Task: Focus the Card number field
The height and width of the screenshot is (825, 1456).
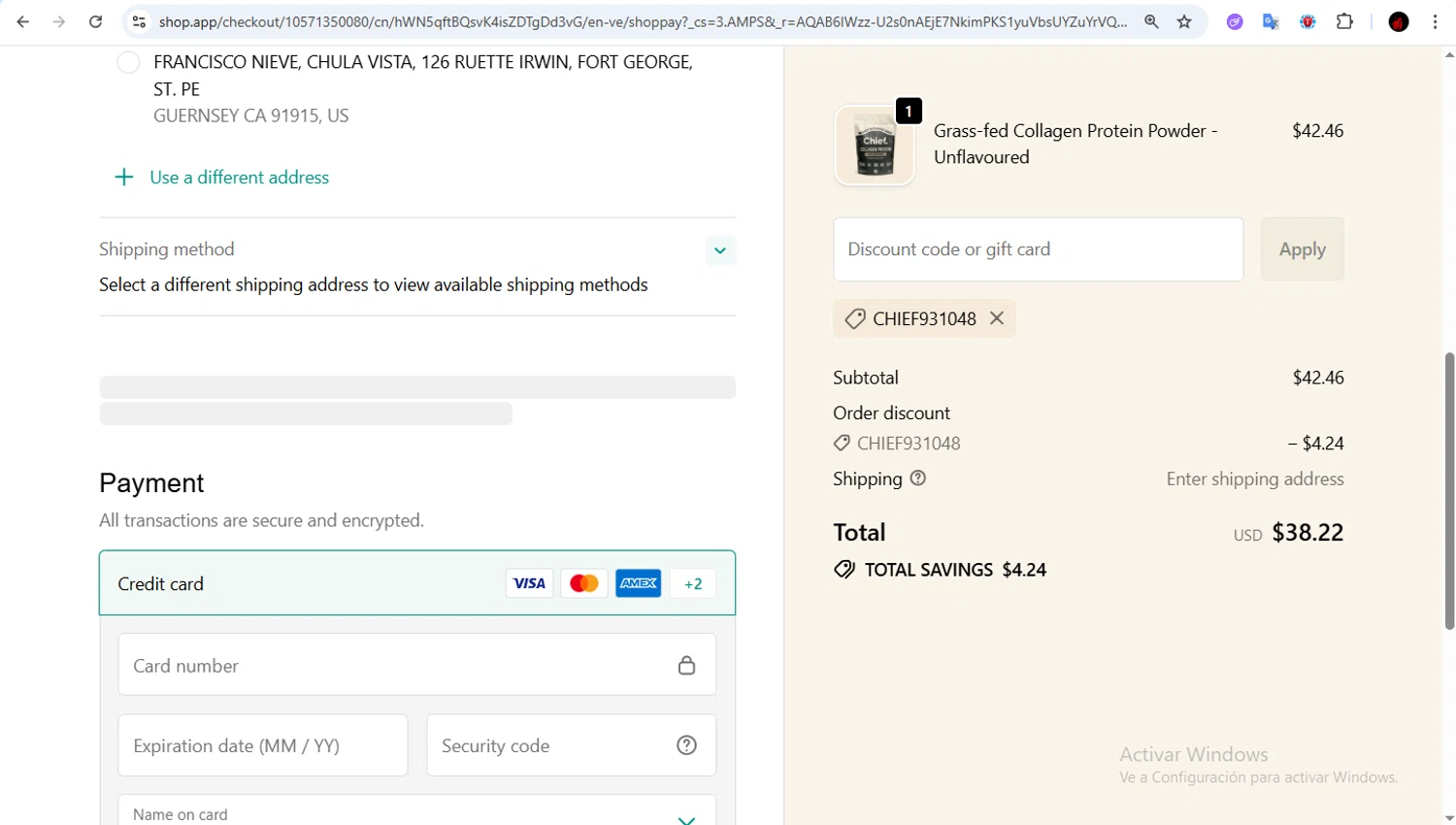Action: click(417, 665)
